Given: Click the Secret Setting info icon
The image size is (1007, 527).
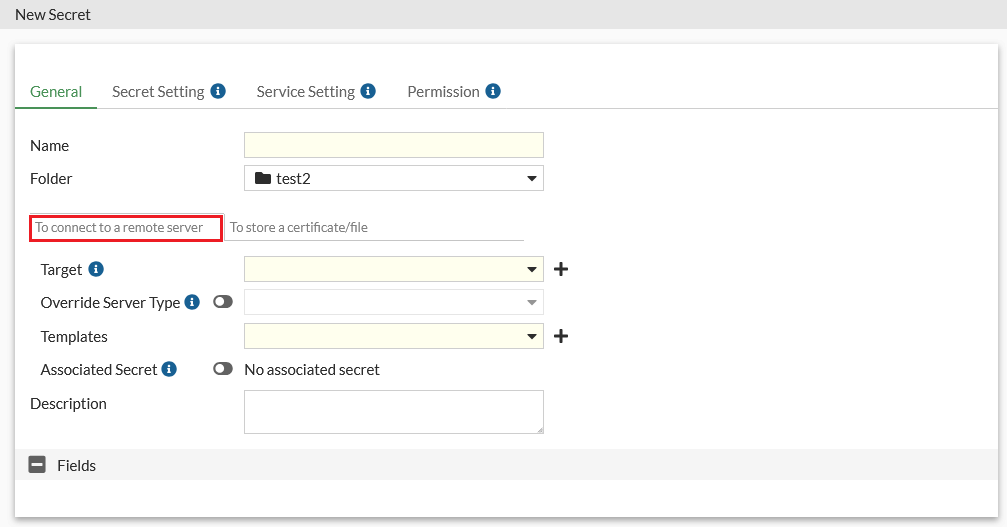Looking at the screenshot, I should pyautogui.click(x=218, y=91).
